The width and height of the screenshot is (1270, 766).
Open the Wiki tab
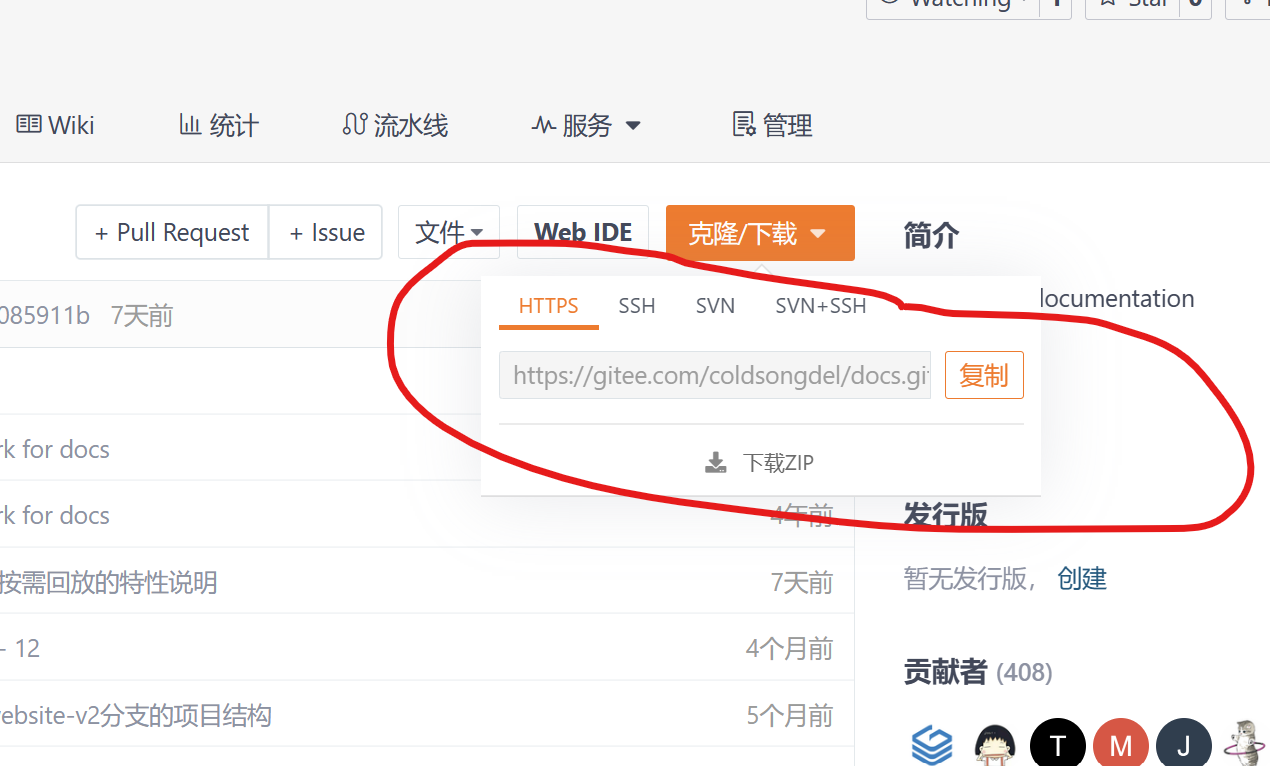[56, 125]
